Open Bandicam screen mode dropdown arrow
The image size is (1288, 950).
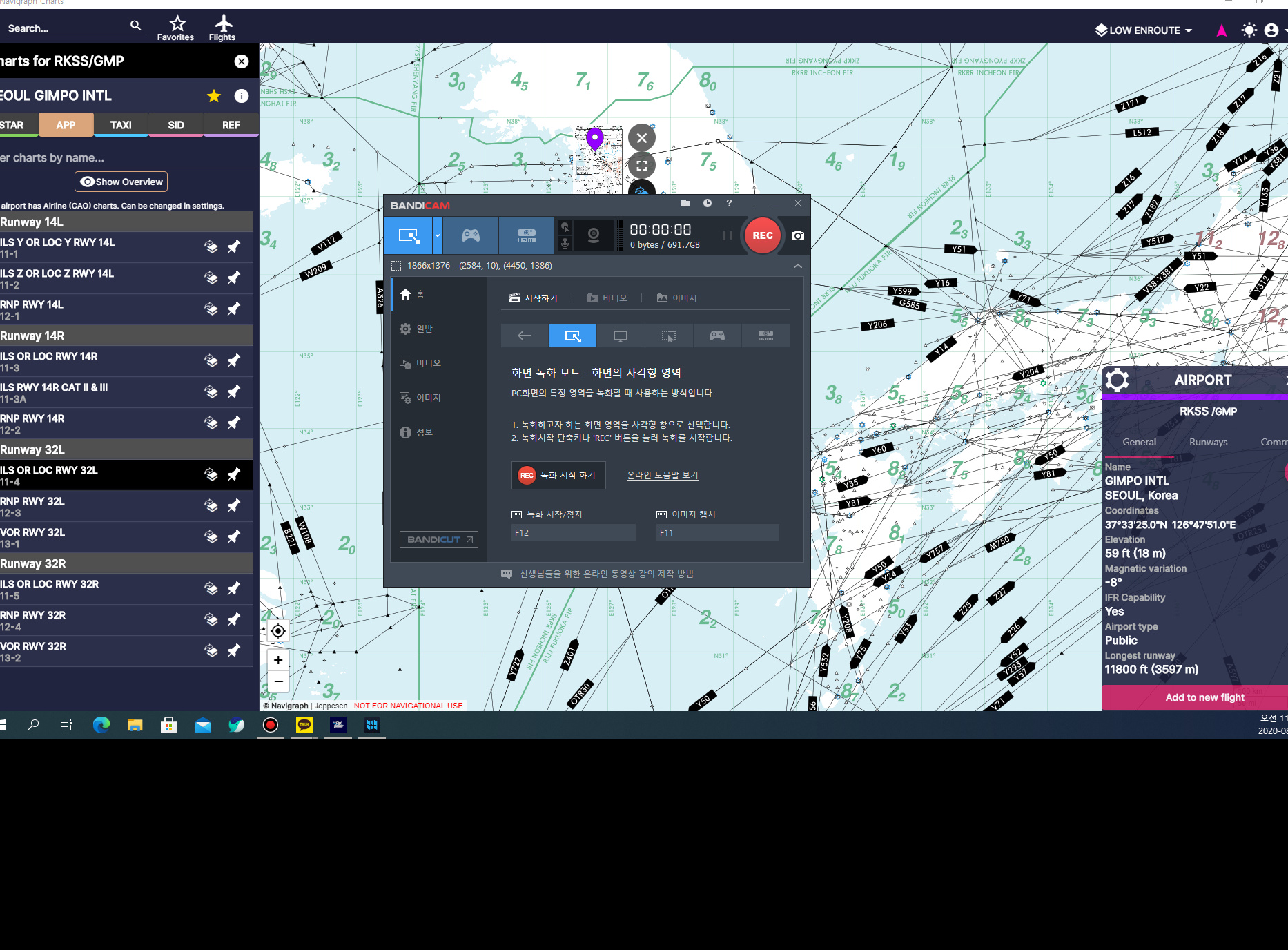click(438, 235)
